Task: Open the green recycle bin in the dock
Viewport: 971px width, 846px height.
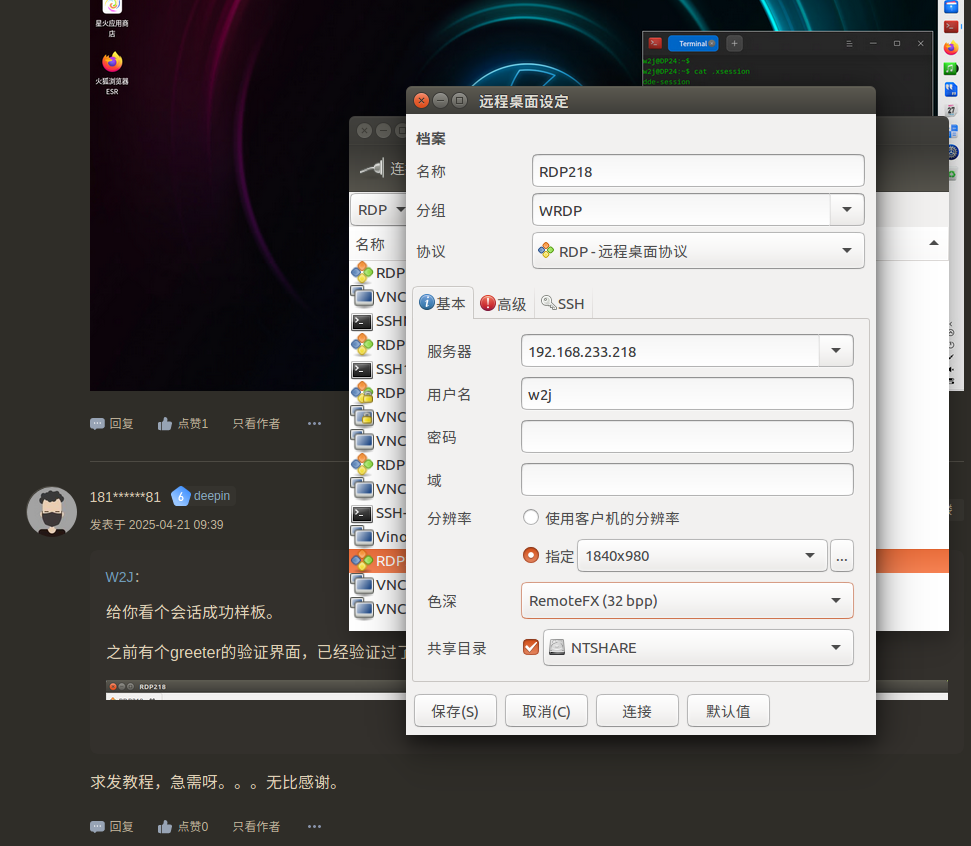Action: [954, 175]
